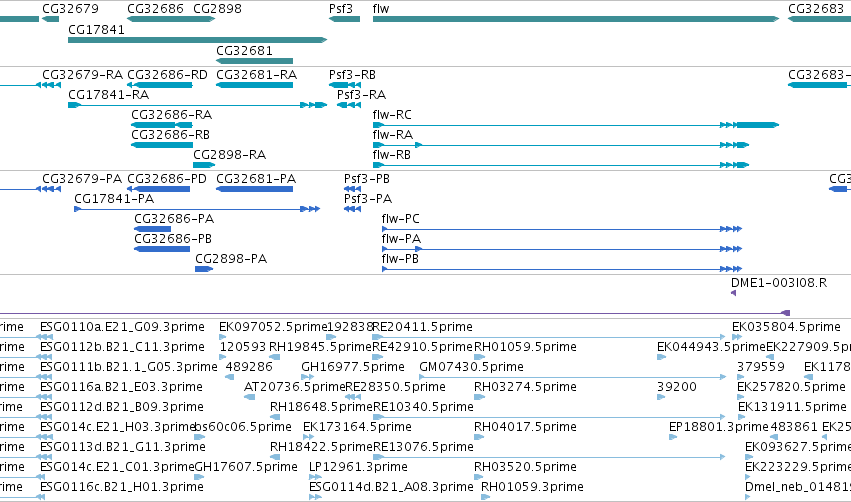Select EST GH17607.5prime
This screenshot has height=502, width=851.
pos(246,467)
